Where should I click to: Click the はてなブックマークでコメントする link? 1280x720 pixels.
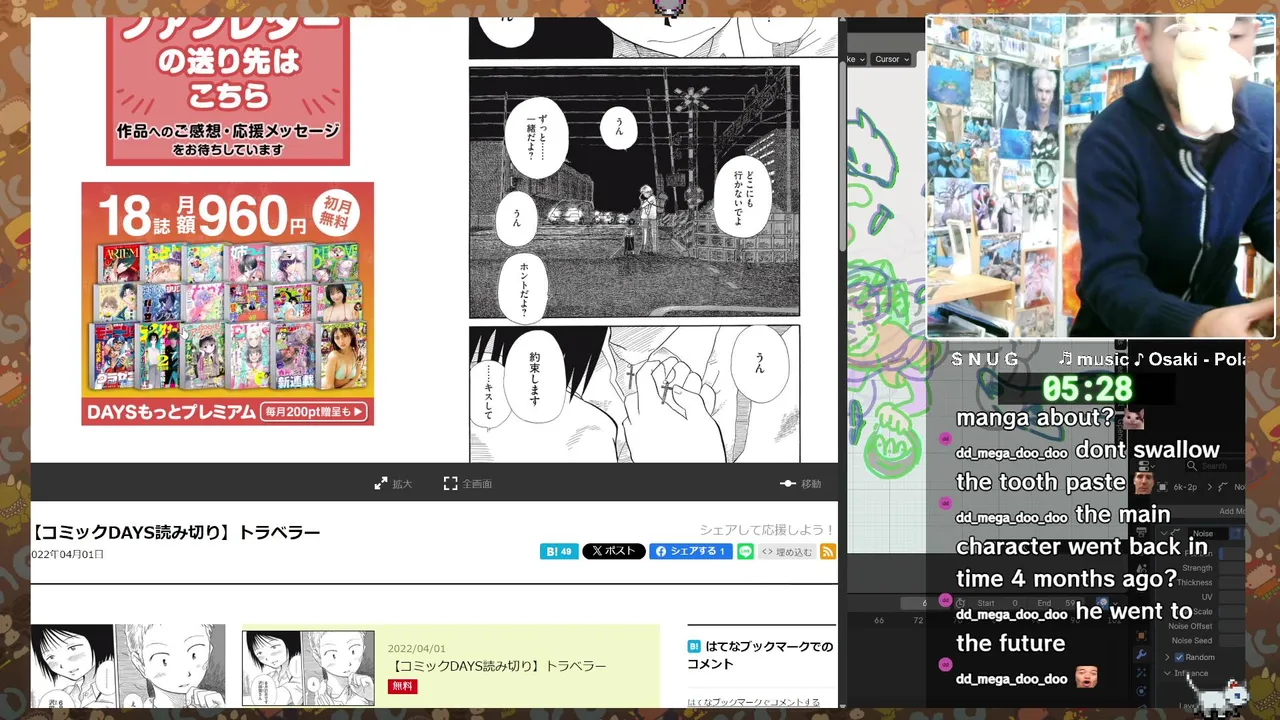click(753, 702)
